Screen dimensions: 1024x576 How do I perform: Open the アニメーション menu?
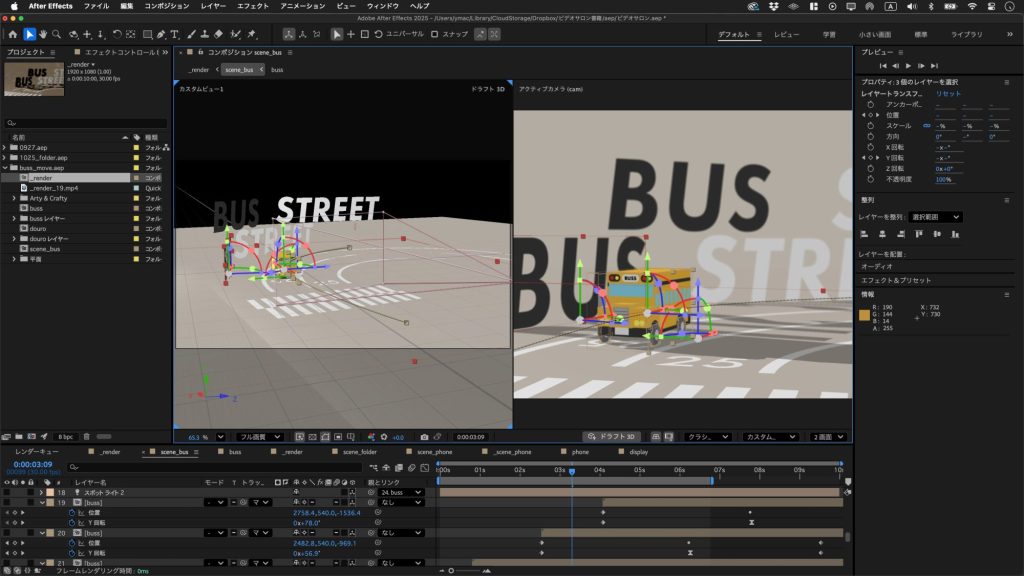click(x=300, y=6)
